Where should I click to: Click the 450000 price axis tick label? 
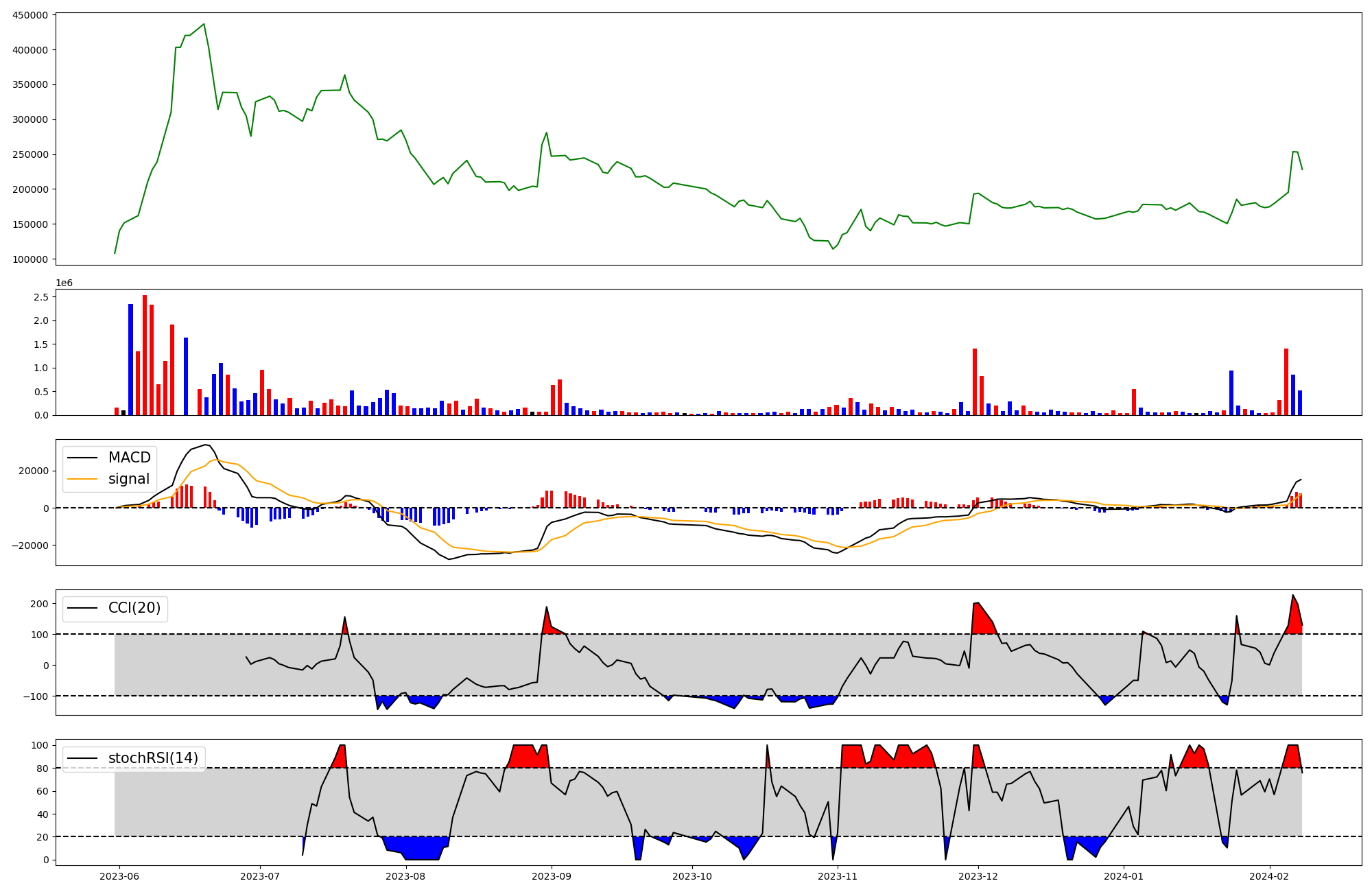click(x=30, y=15)
